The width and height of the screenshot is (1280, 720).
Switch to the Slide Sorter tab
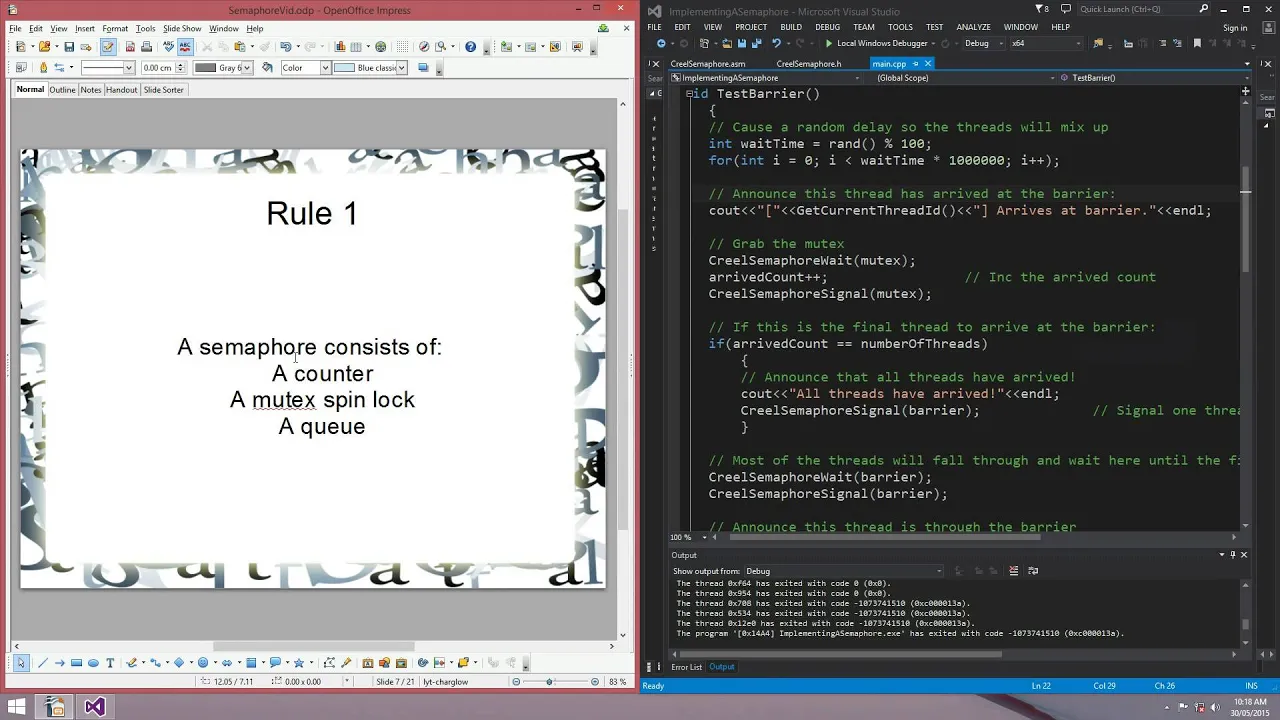164,90
